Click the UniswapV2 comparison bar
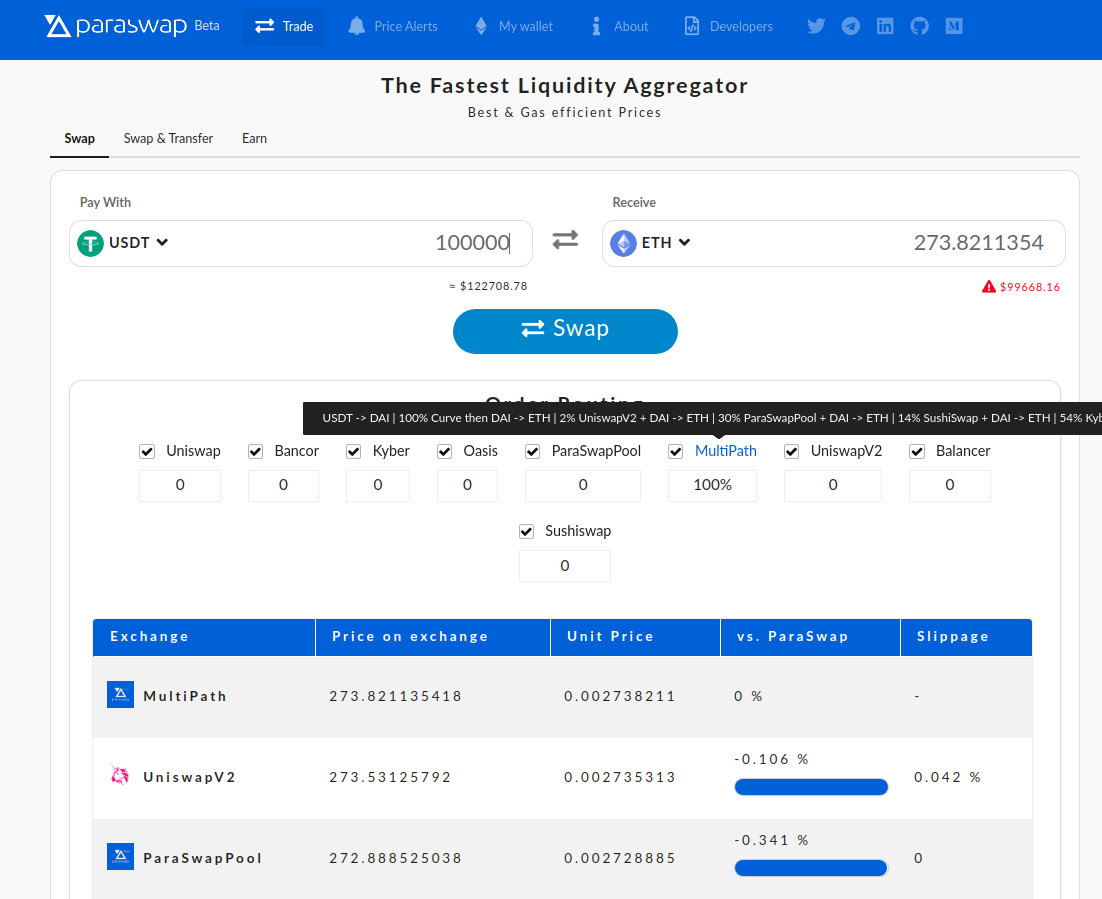The width and height of the screenshot is (1102, 899). 811,787
